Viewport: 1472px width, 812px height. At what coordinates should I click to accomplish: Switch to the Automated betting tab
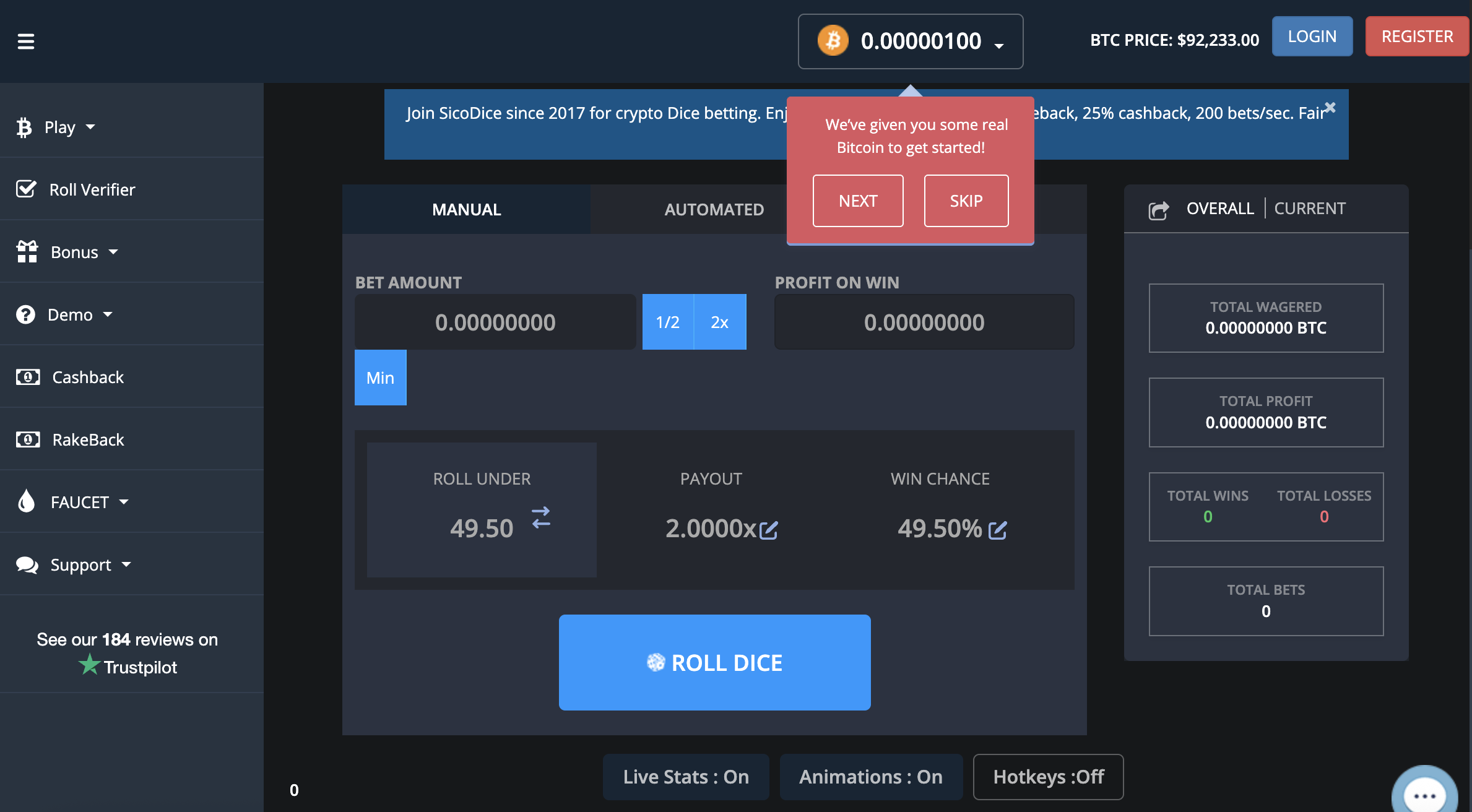(714, 209)
